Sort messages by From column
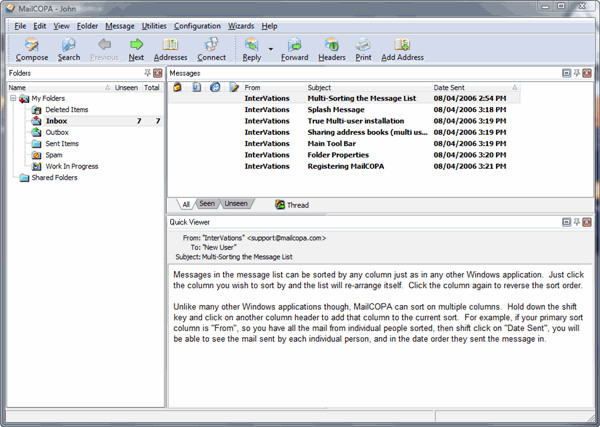This screenshot has width=600, height=427. coord(274,88)
